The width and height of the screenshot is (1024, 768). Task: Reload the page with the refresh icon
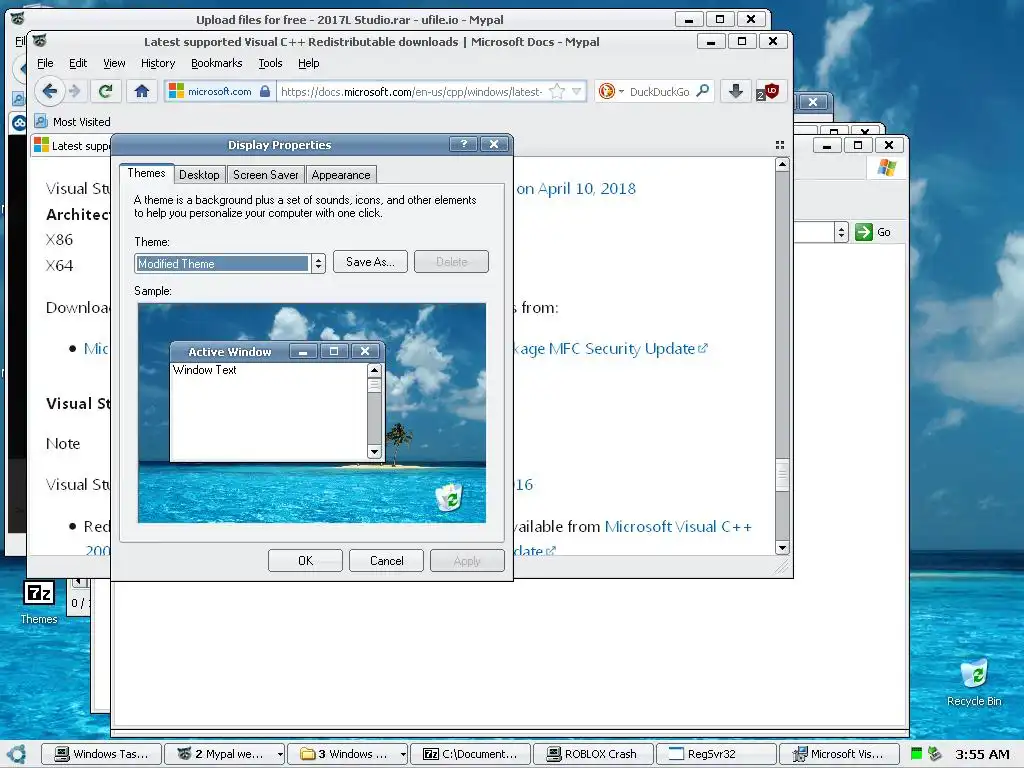pos(105,91)
